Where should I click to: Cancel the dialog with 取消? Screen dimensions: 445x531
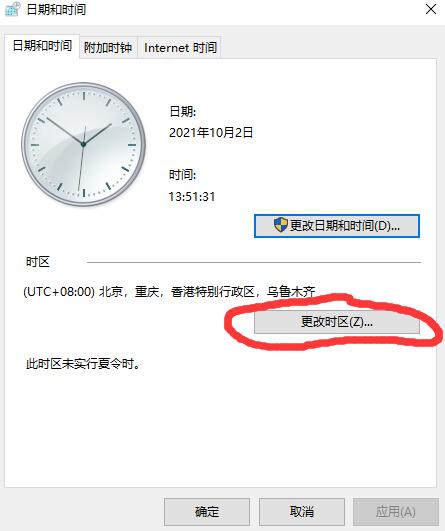pyautogui.click(x=302, y=511)
